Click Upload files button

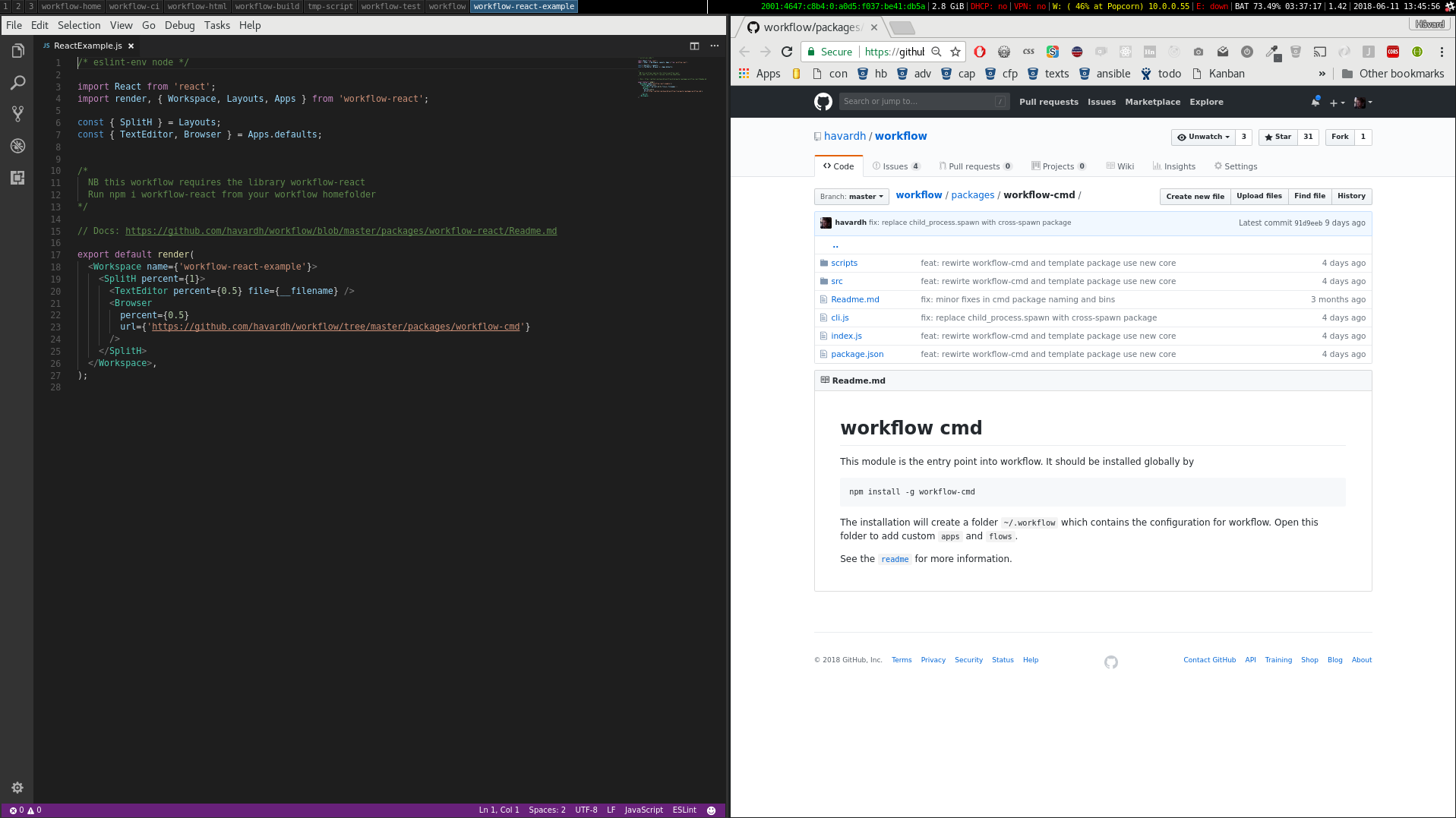point(1259,196)
